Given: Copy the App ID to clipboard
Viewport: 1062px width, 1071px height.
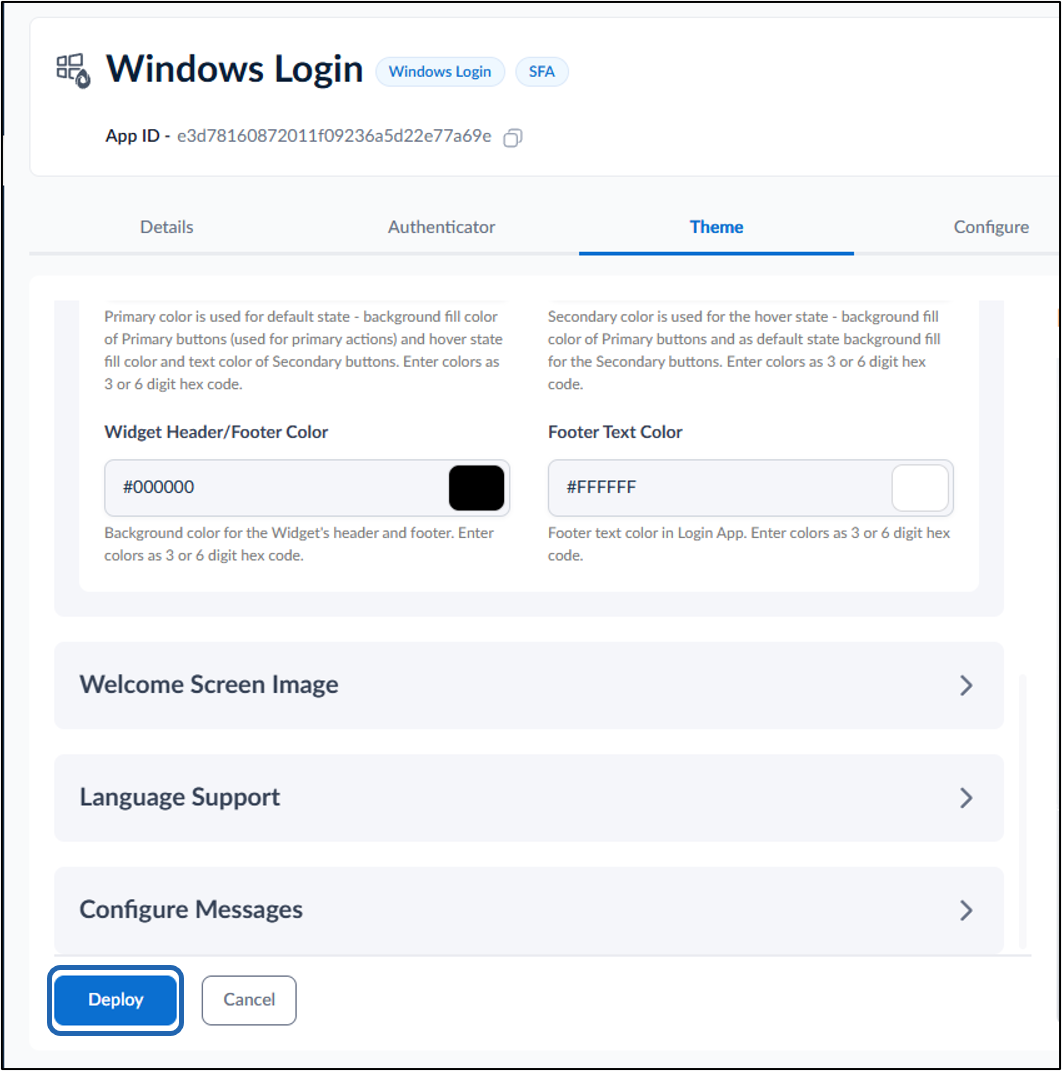Looking at the screenshot, I should [x=513, y=138].
